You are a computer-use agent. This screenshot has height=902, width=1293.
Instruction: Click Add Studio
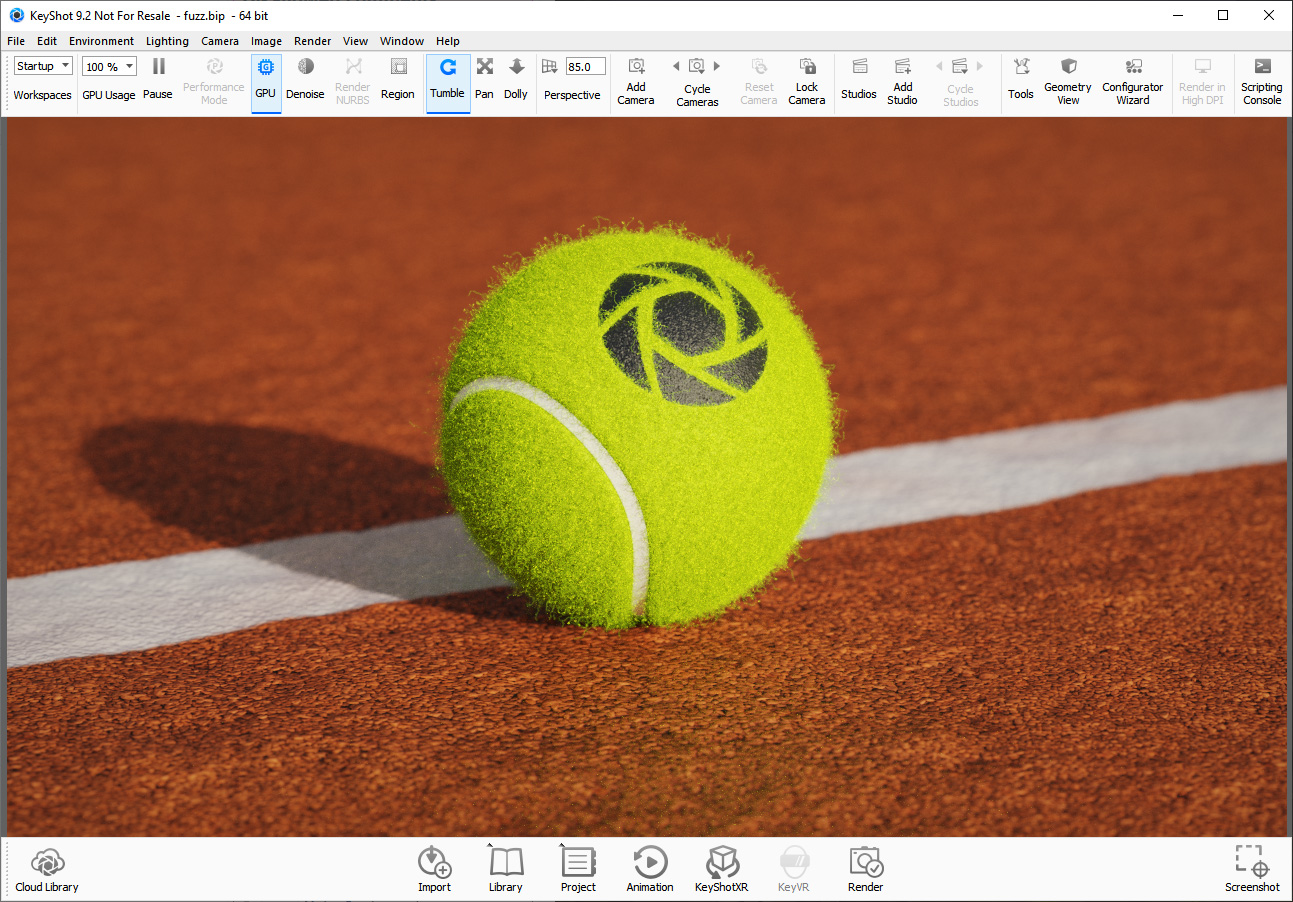pyautogui.click(x=902, y=80)
